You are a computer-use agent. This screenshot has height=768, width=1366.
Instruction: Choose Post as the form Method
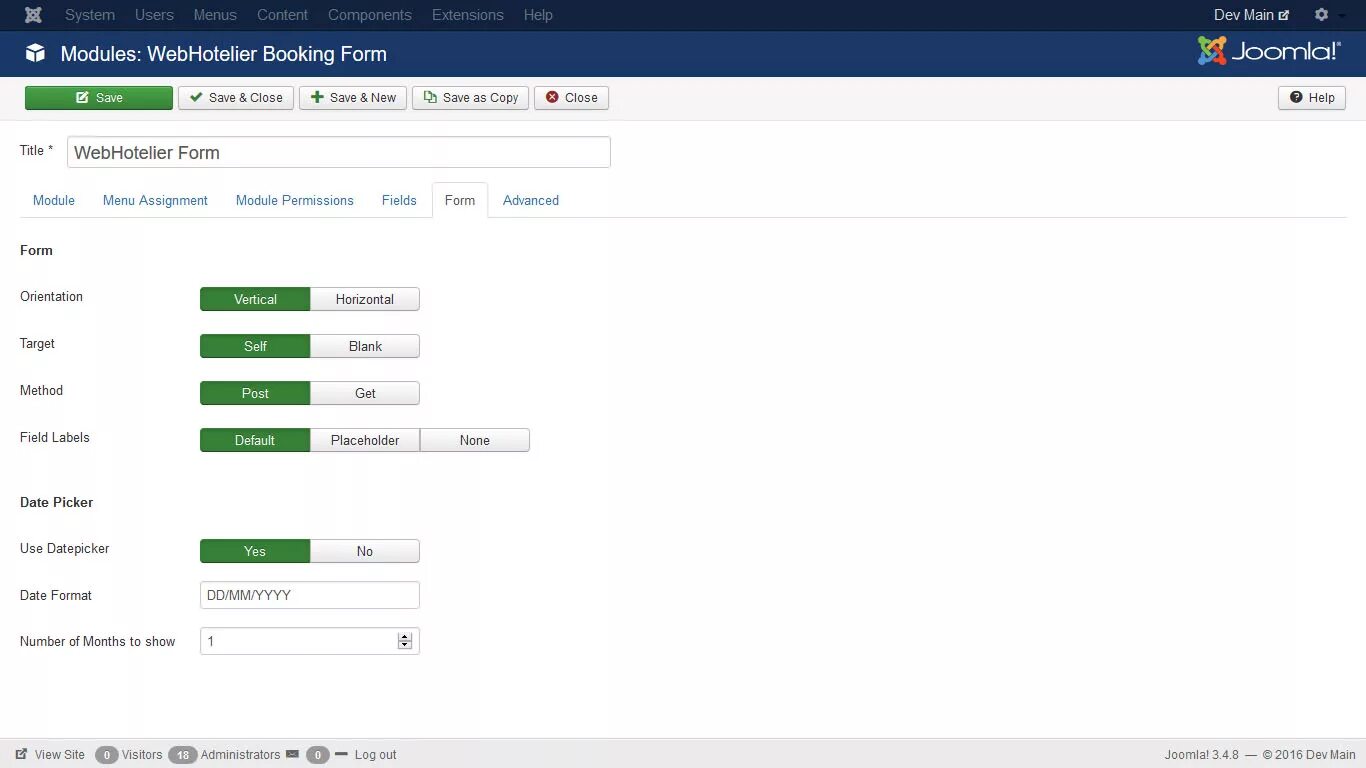[x=255, y=393]
